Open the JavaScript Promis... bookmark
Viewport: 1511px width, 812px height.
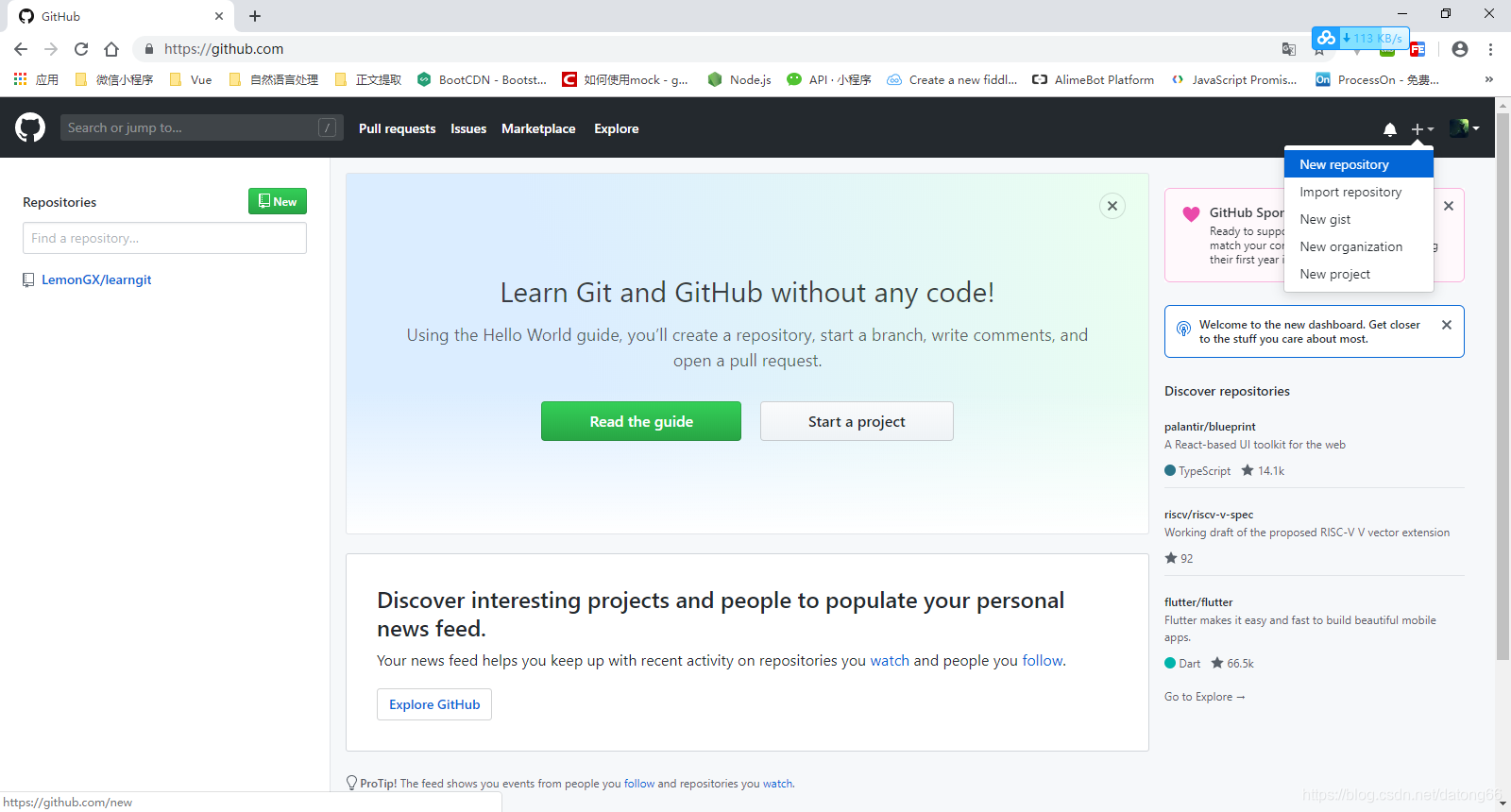1234,80
